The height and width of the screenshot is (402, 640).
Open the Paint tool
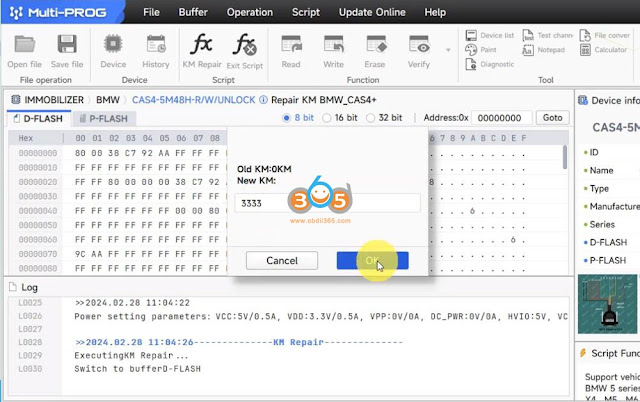tap(481, 50)
